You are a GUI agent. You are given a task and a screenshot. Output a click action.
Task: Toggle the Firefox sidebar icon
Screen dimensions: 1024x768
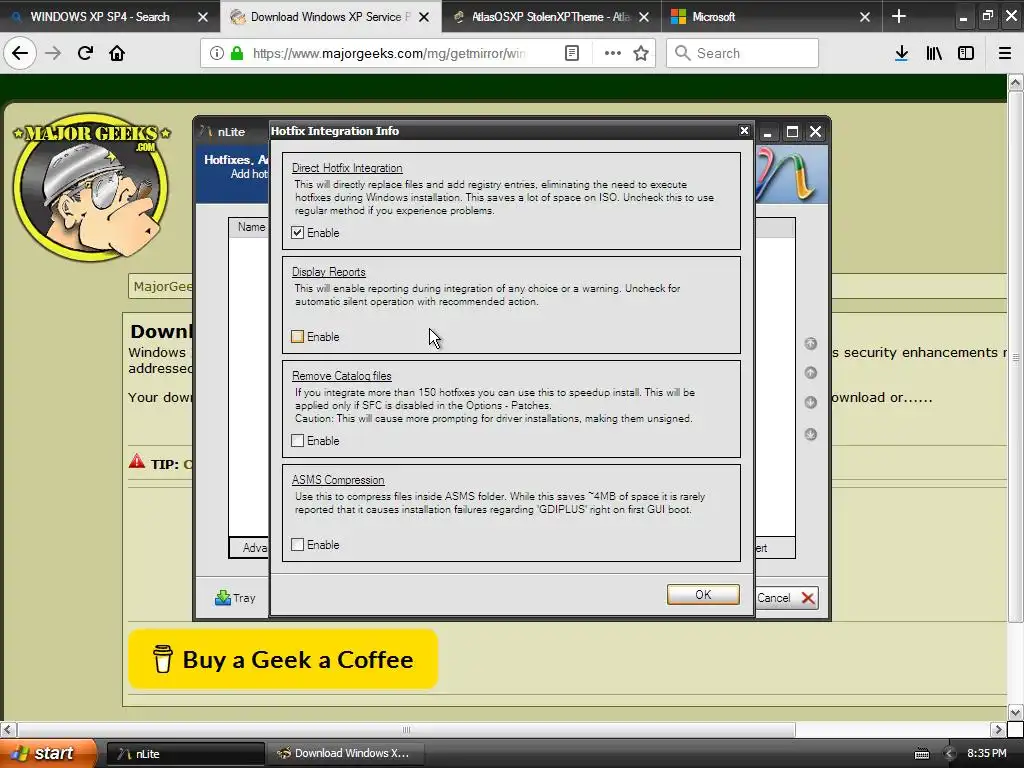[966, 53]
